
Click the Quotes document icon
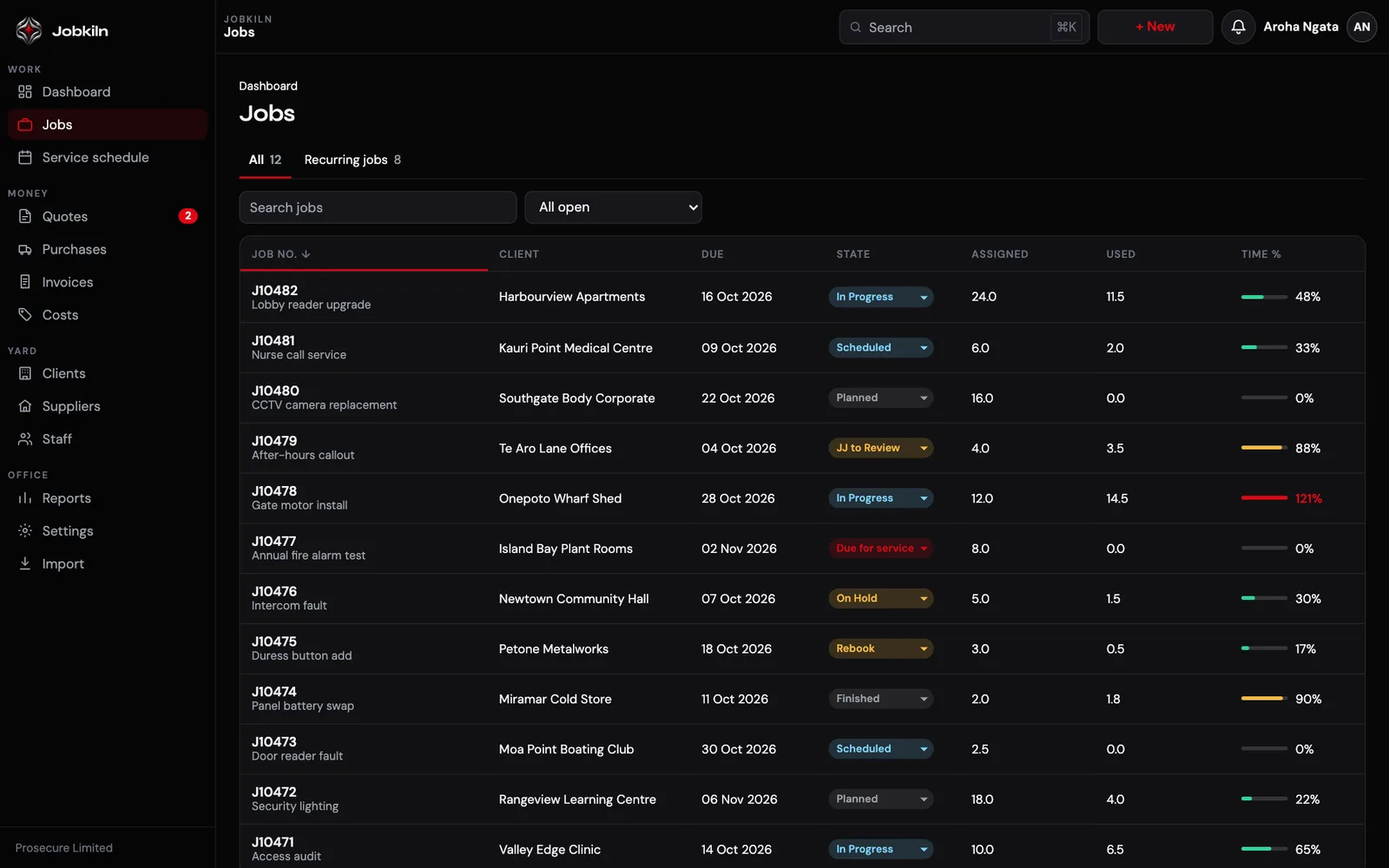click(x=25, y=217)
